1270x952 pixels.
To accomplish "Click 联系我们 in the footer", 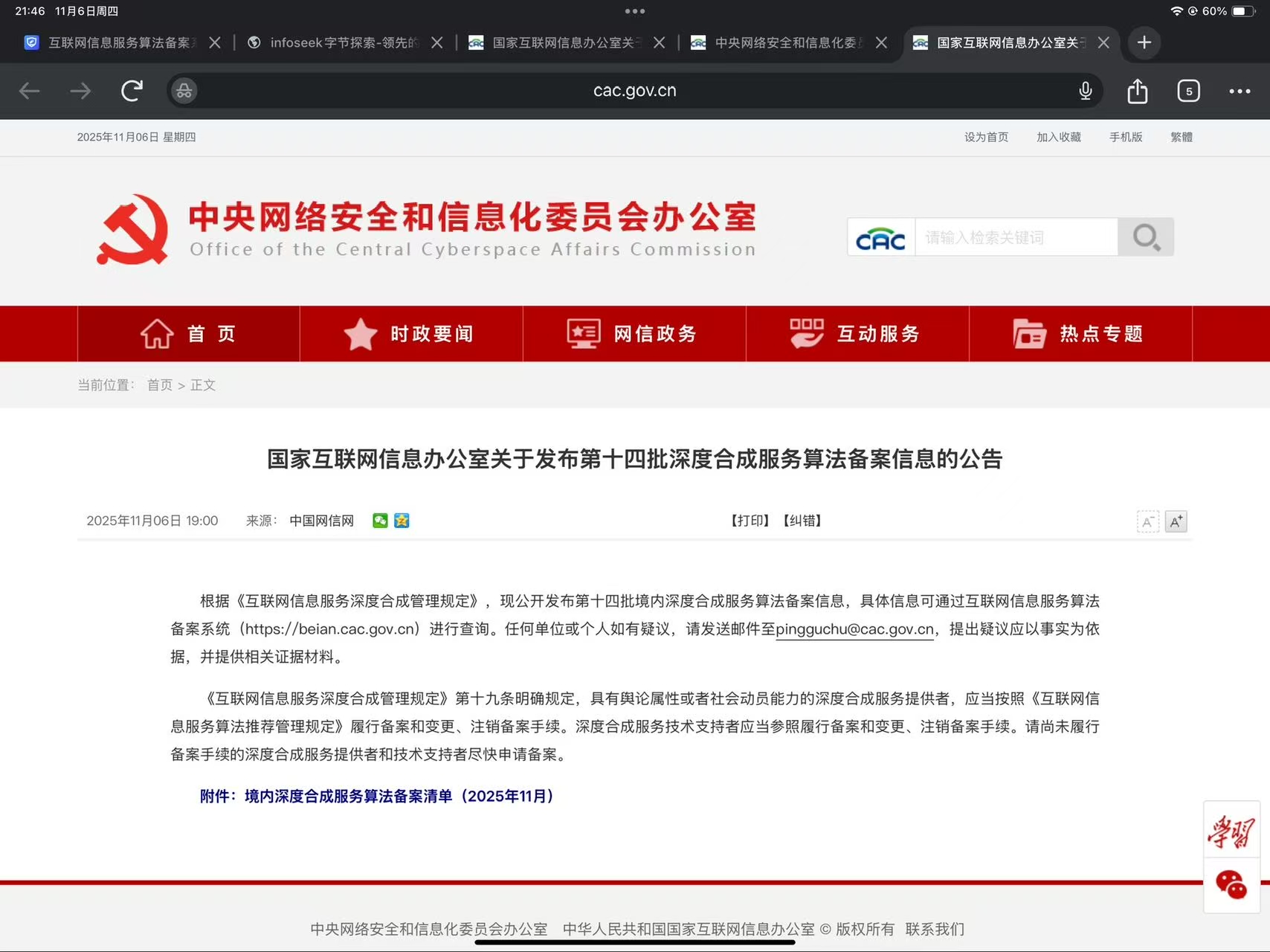I will pos(935,929).
